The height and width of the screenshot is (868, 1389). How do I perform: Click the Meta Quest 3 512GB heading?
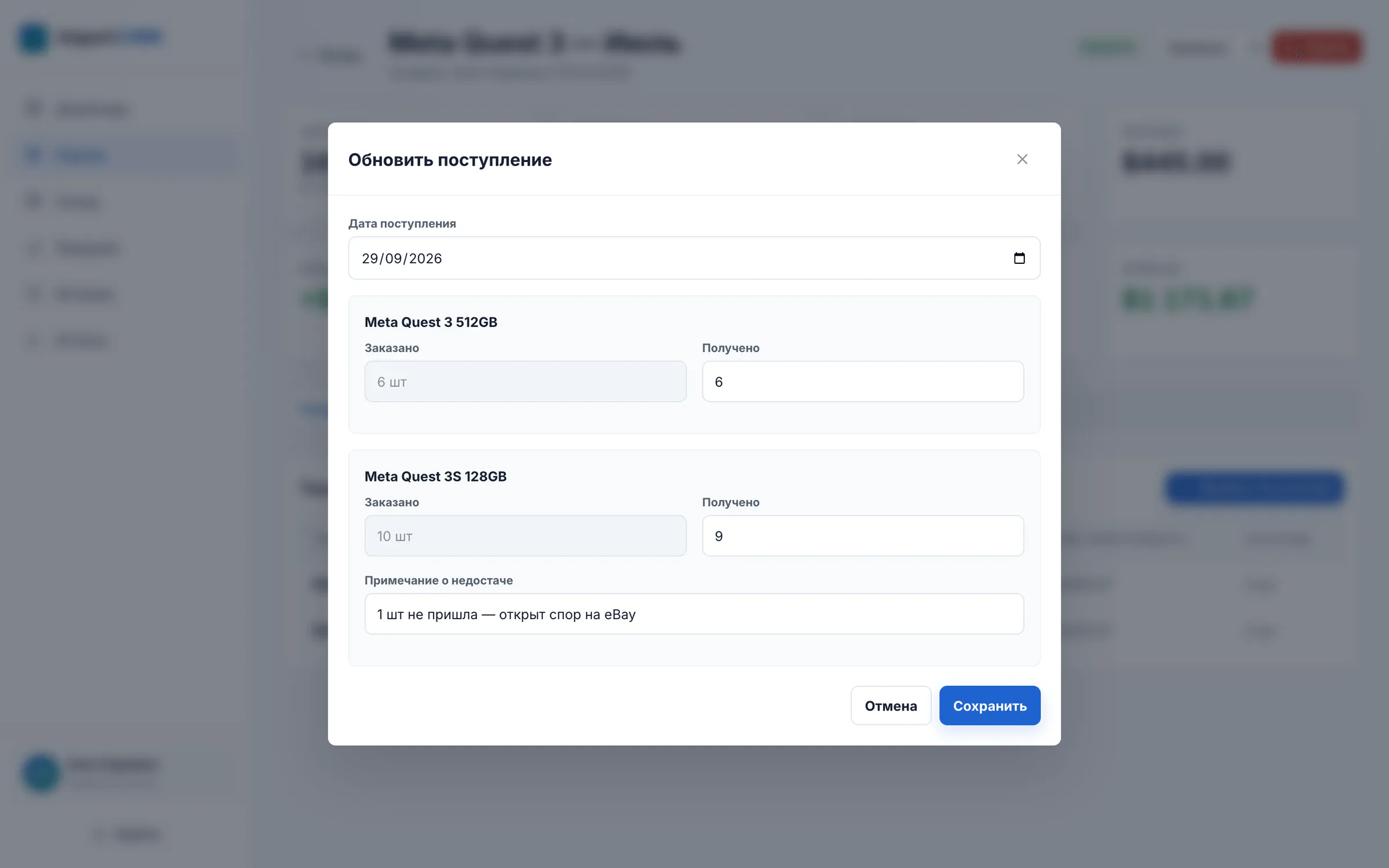(431, 322)
